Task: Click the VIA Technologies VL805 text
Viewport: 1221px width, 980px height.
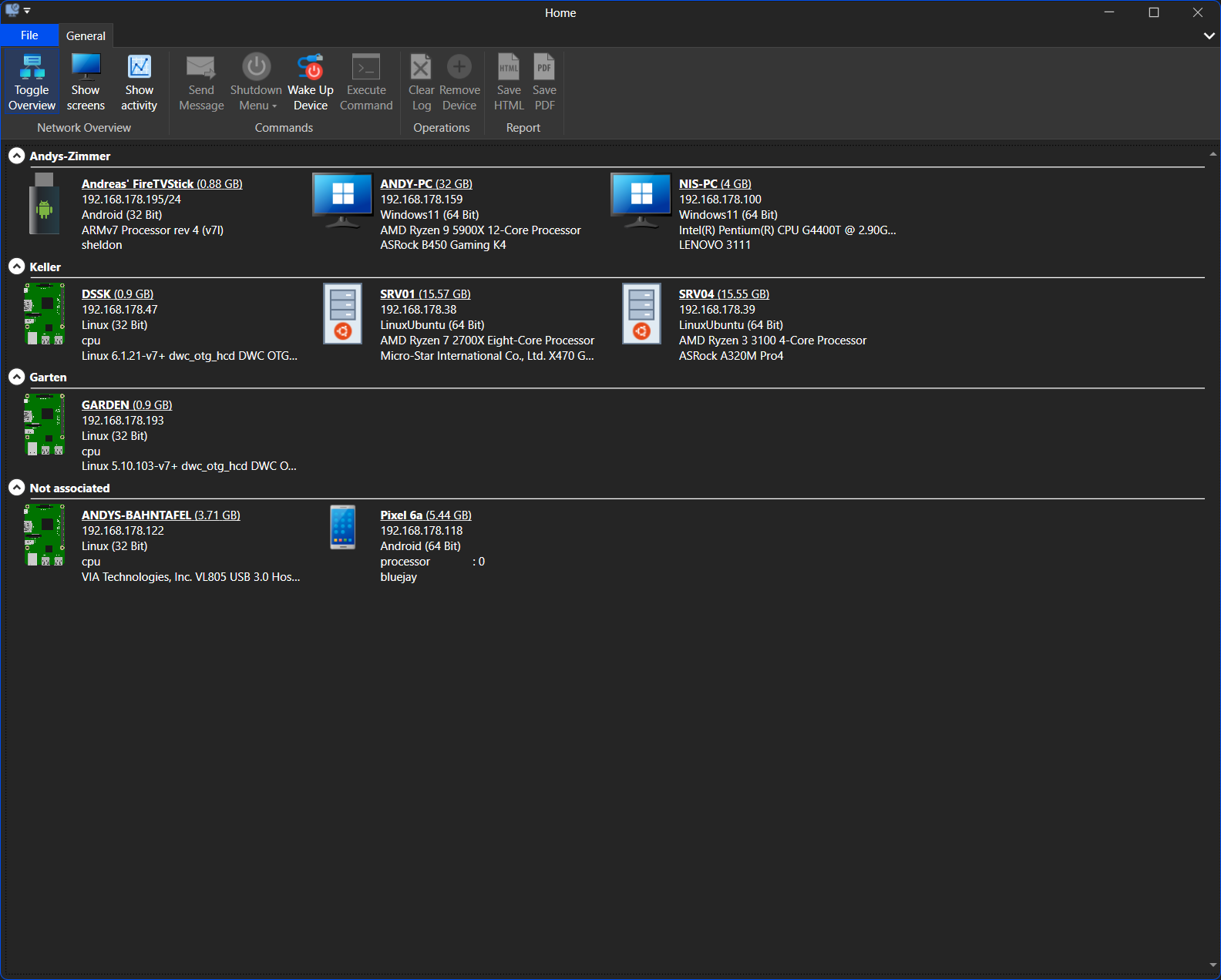Action: (x=191, y=577)
